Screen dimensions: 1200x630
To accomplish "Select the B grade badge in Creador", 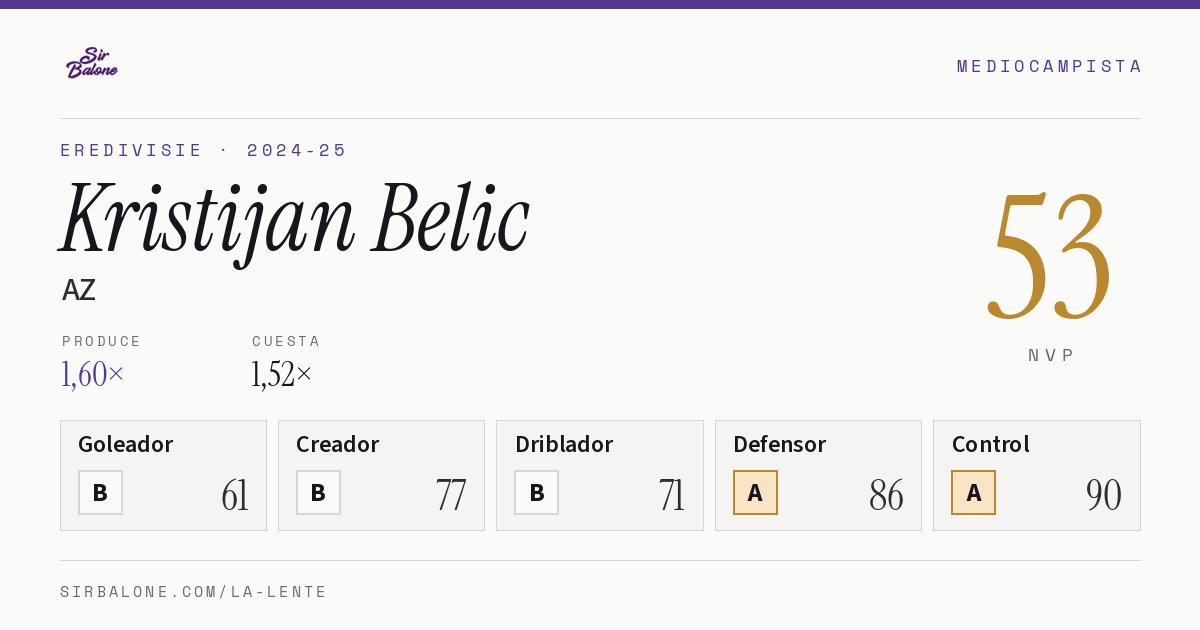I will tap(318, 492).
